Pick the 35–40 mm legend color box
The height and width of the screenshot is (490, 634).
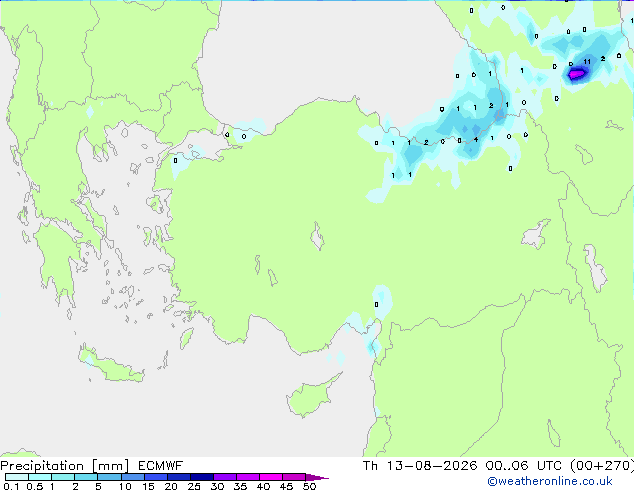pyautogui.click(x=247, y=477)
